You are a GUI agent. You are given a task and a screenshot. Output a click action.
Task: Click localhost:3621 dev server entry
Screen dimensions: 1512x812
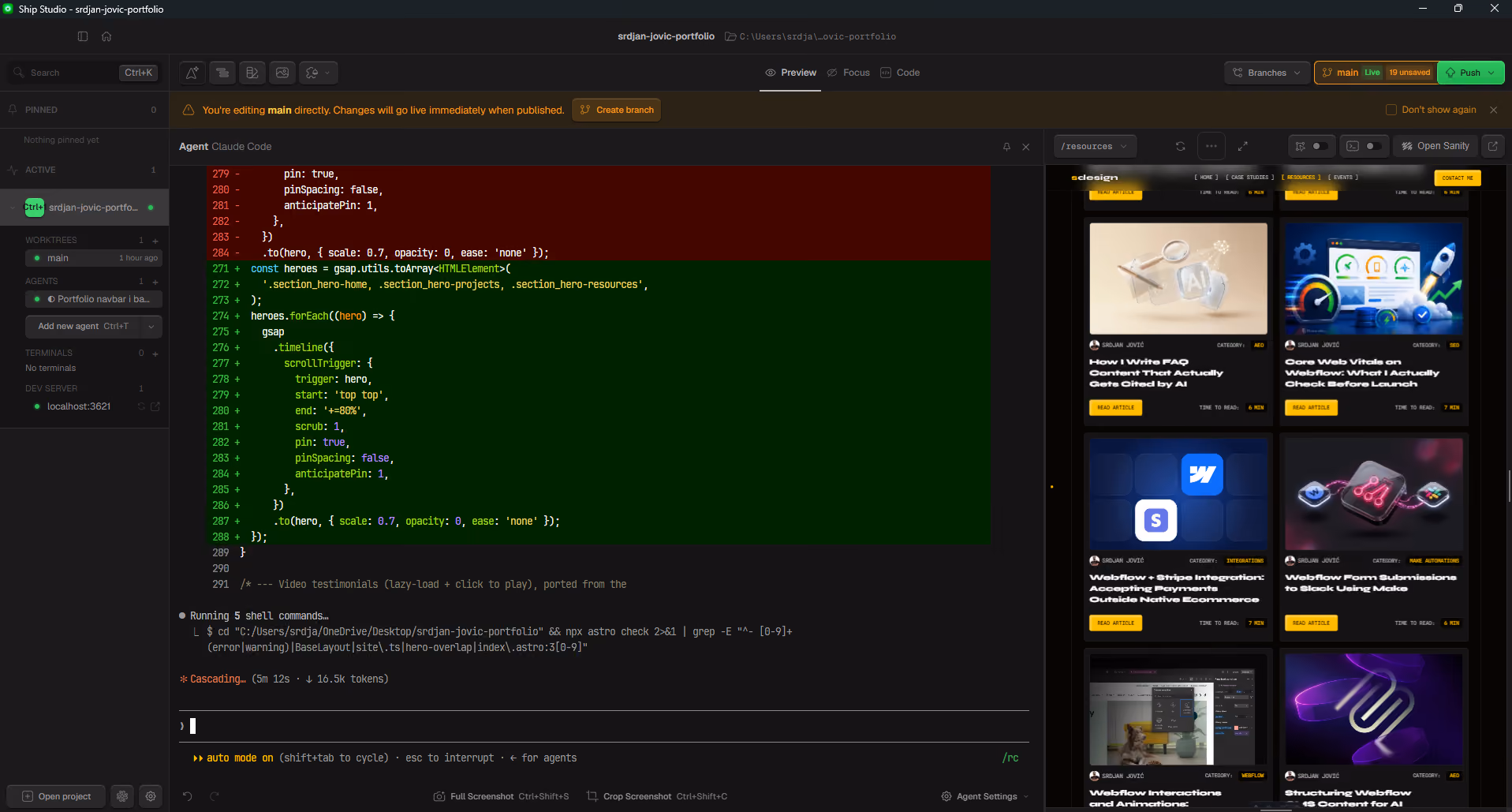[78, 406]
